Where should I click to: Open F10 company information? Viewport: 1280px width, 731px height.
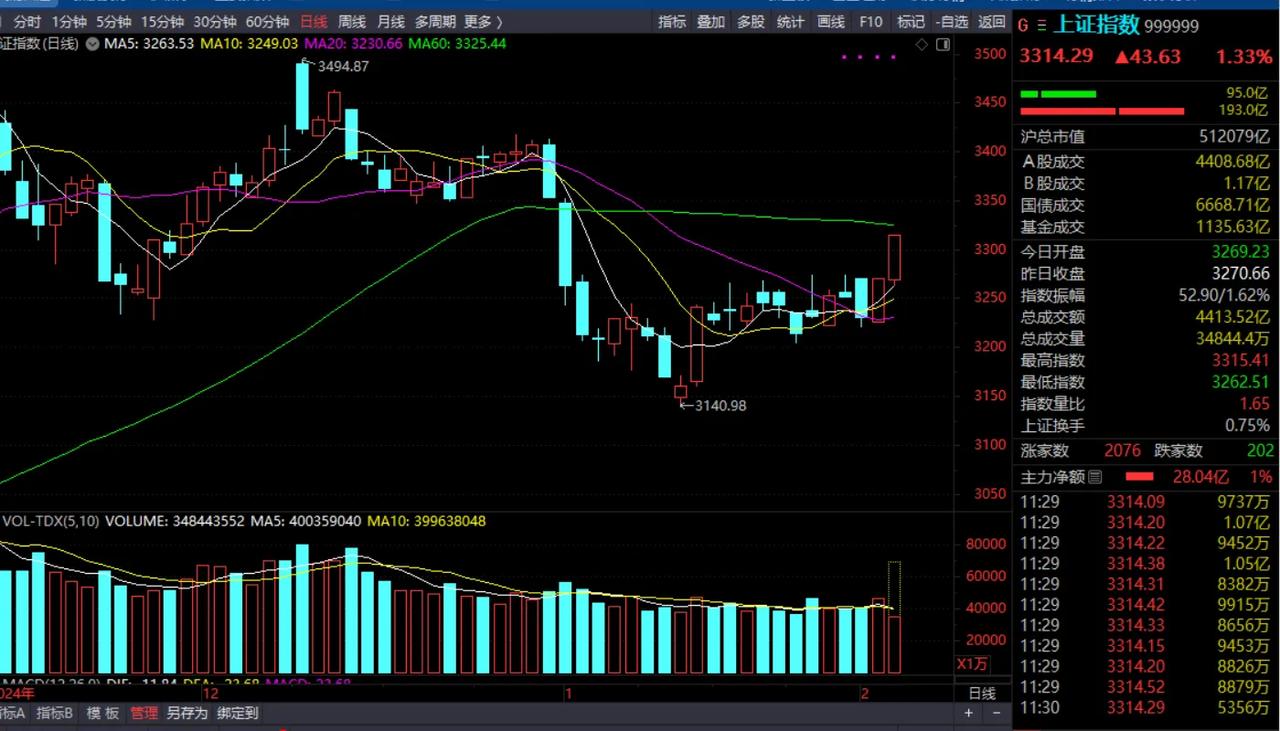[871, 21]
